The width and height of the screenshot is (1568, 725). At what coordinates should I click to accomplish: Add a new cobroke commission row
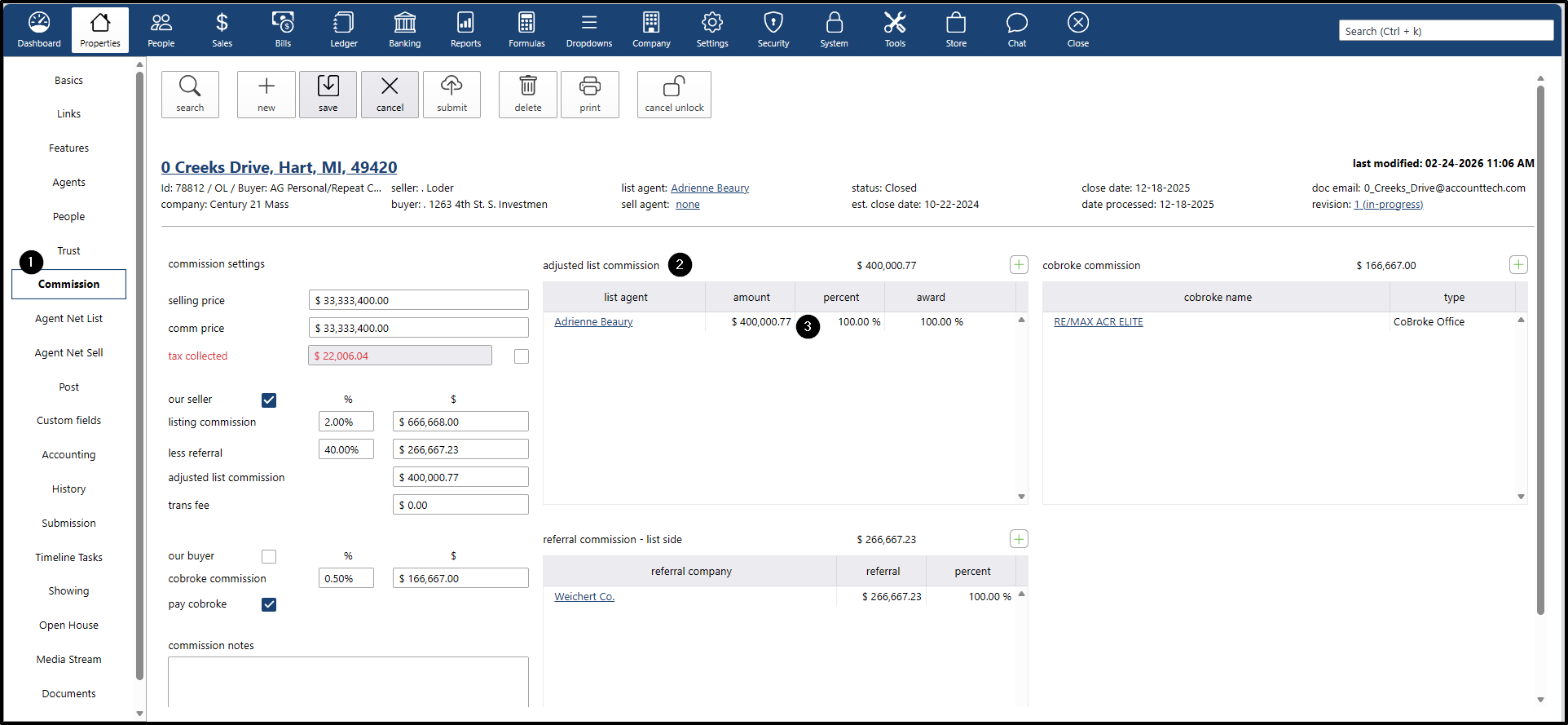[x=1517, y=265]
